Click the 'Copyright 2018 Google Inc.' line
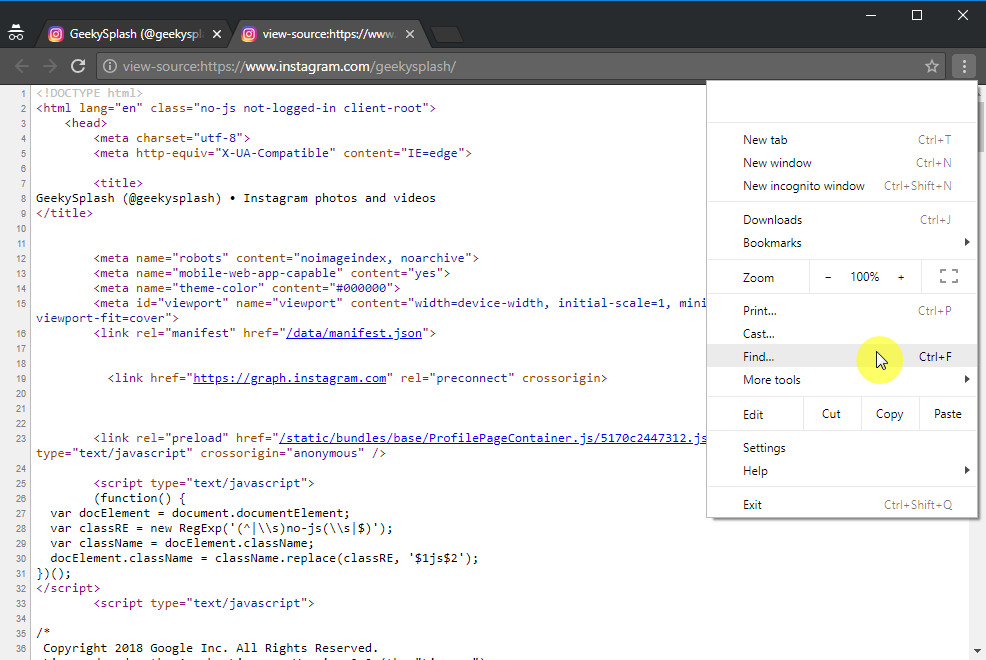The height and width of the screenshot is (660, 986). point(211,648)
